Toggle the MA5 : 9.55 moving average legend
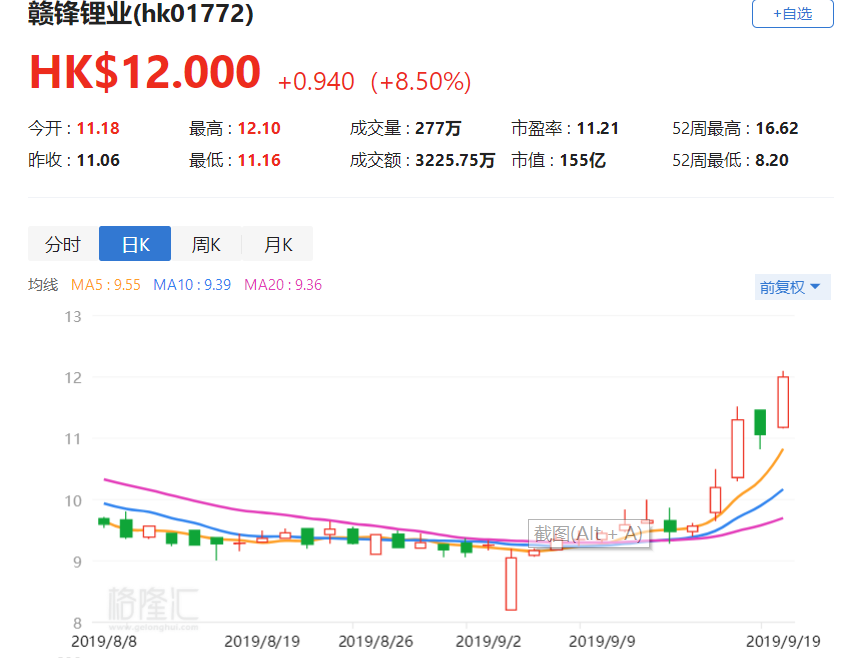 [x=106, y=284]
